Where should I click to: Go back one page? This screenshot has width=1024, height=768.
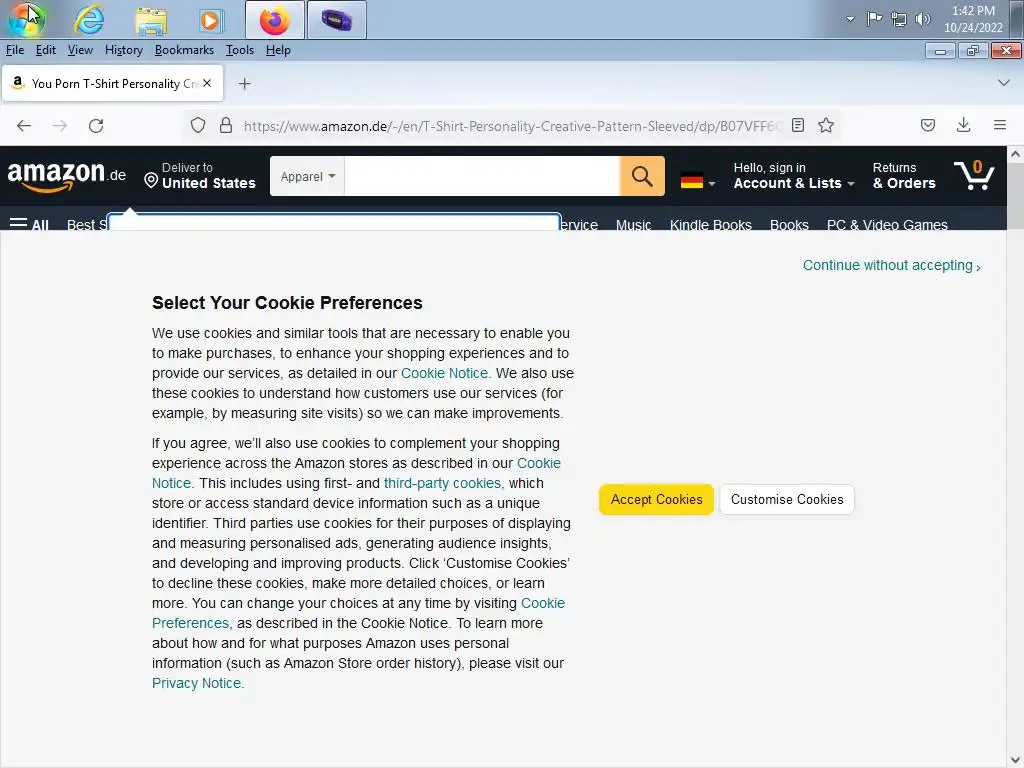24,125
